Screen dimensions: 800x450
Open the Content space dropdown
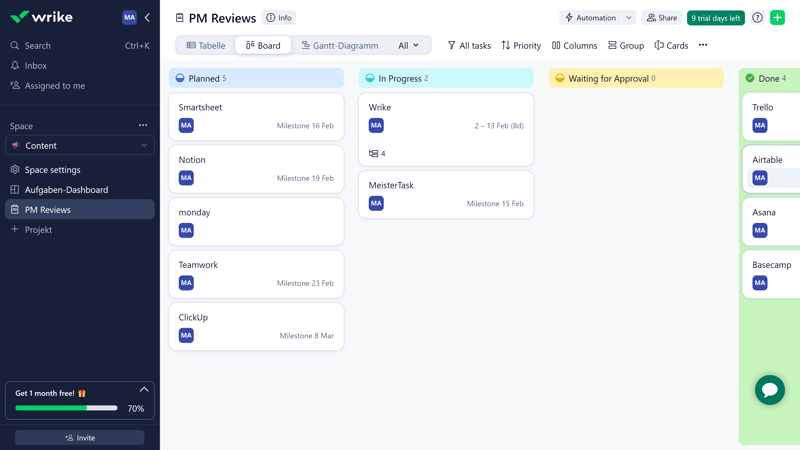pos(80,145)
